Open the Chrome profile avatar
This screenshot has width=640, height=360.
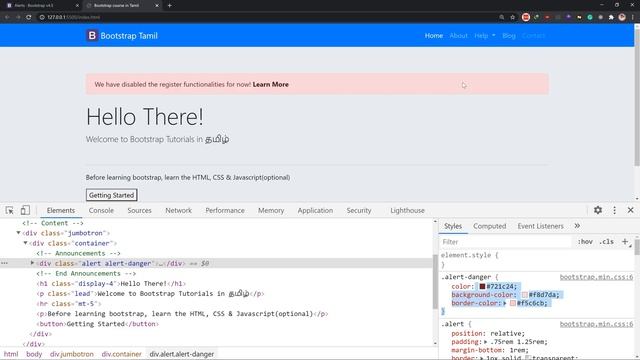[622, 17]
